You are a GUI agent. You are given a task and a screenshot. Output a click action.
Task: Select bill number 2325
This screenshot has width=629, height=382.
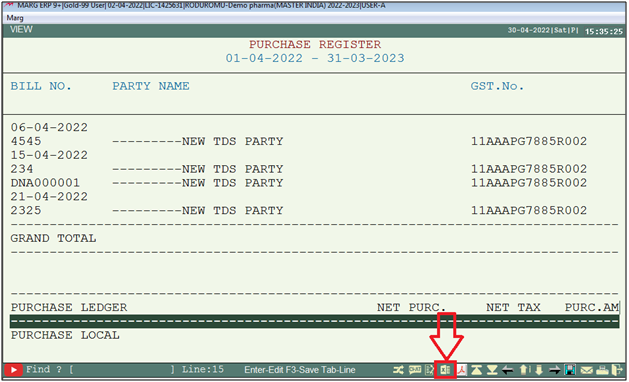point(26,211)
